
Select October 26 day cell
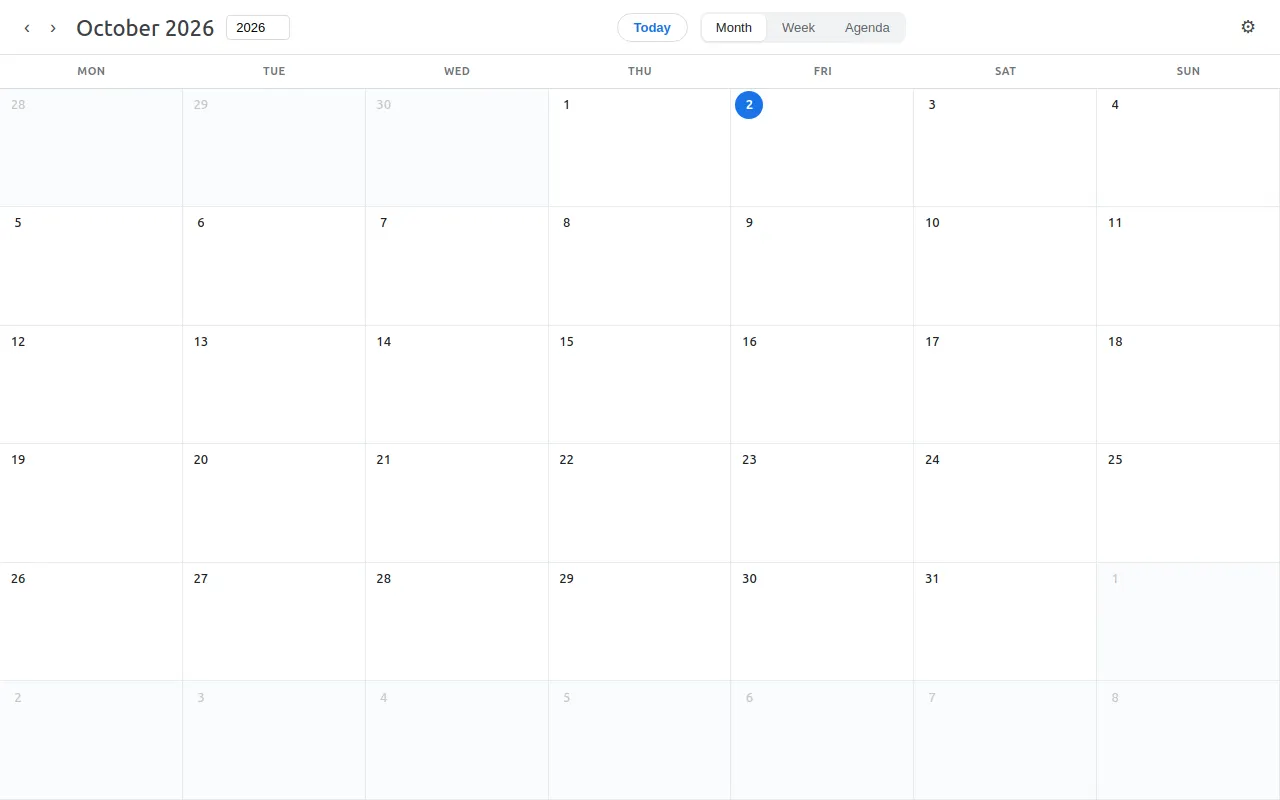[x=91, y=622]
